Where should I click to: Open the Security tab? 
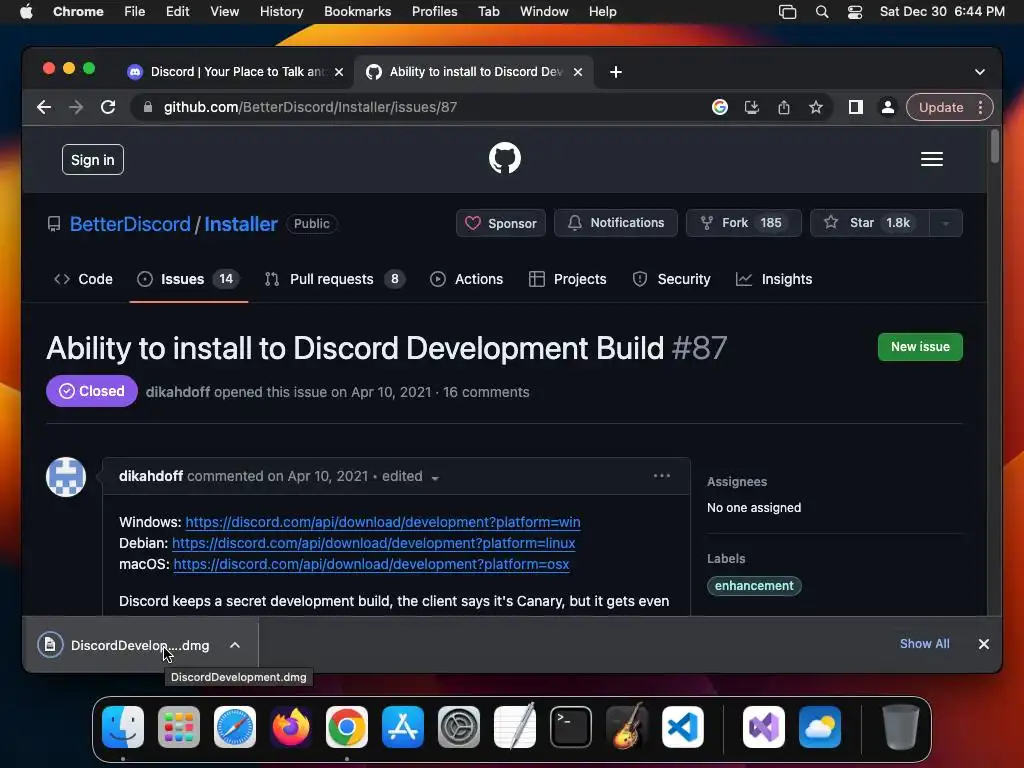pos(671,279)
